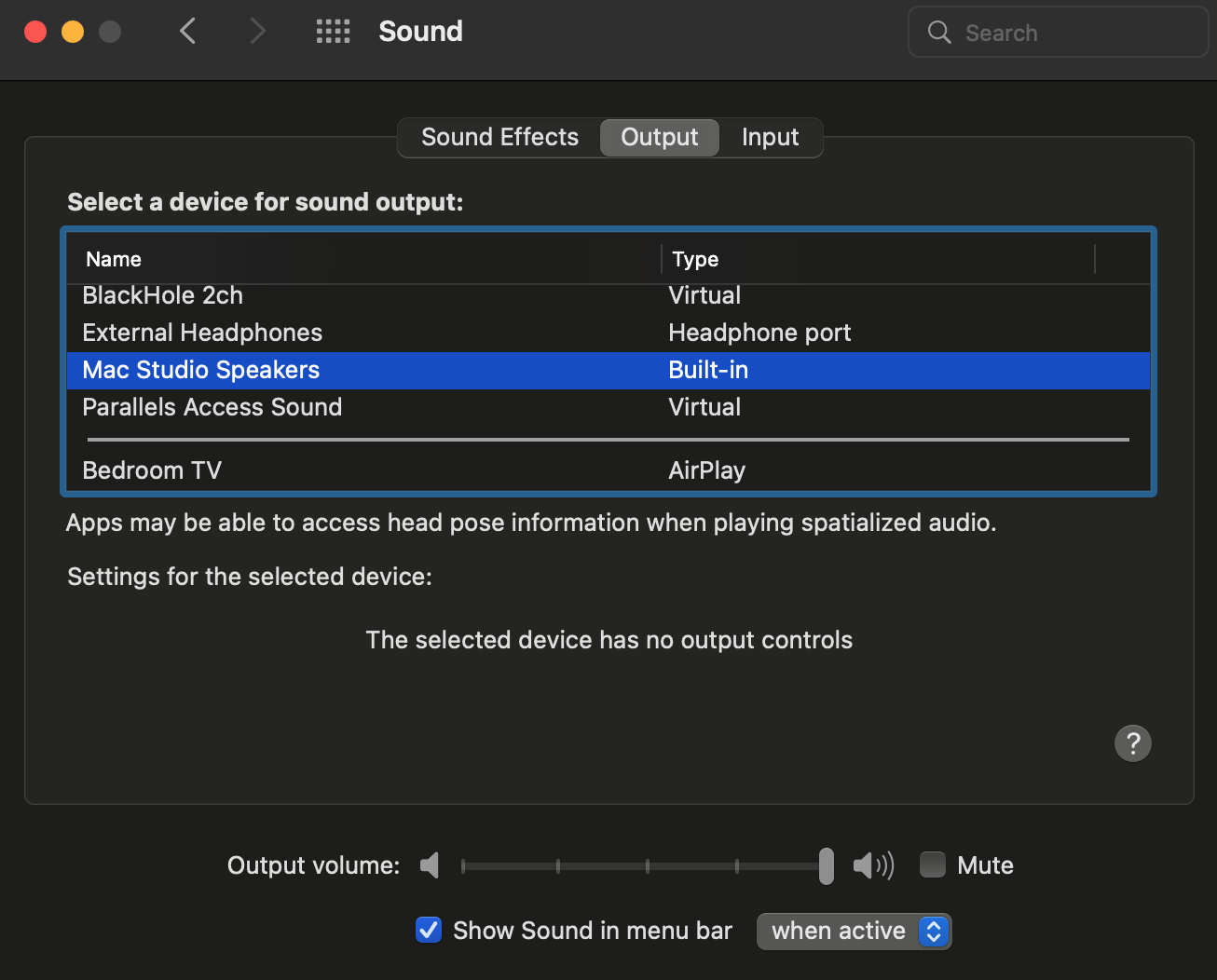Select Bedroom TV AirPlay device
This screenshot has height=980, width=1217.
point(152,470)
